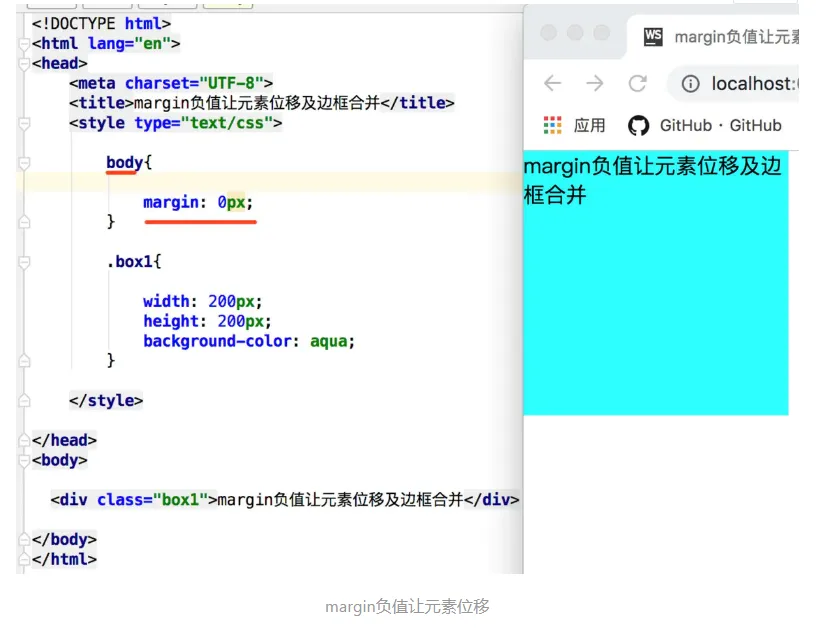
Task: Click the <!DOCTYPE html> line
Action: point(101,24)
